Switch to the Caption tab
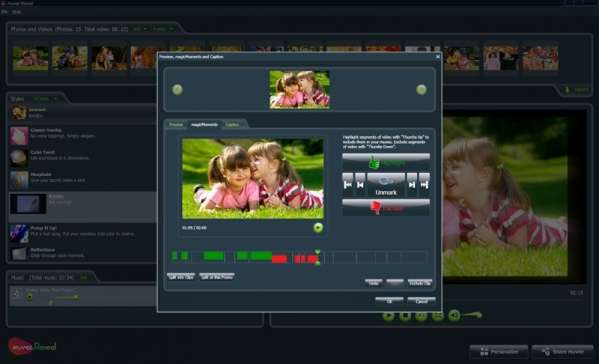 pos(232,125)
